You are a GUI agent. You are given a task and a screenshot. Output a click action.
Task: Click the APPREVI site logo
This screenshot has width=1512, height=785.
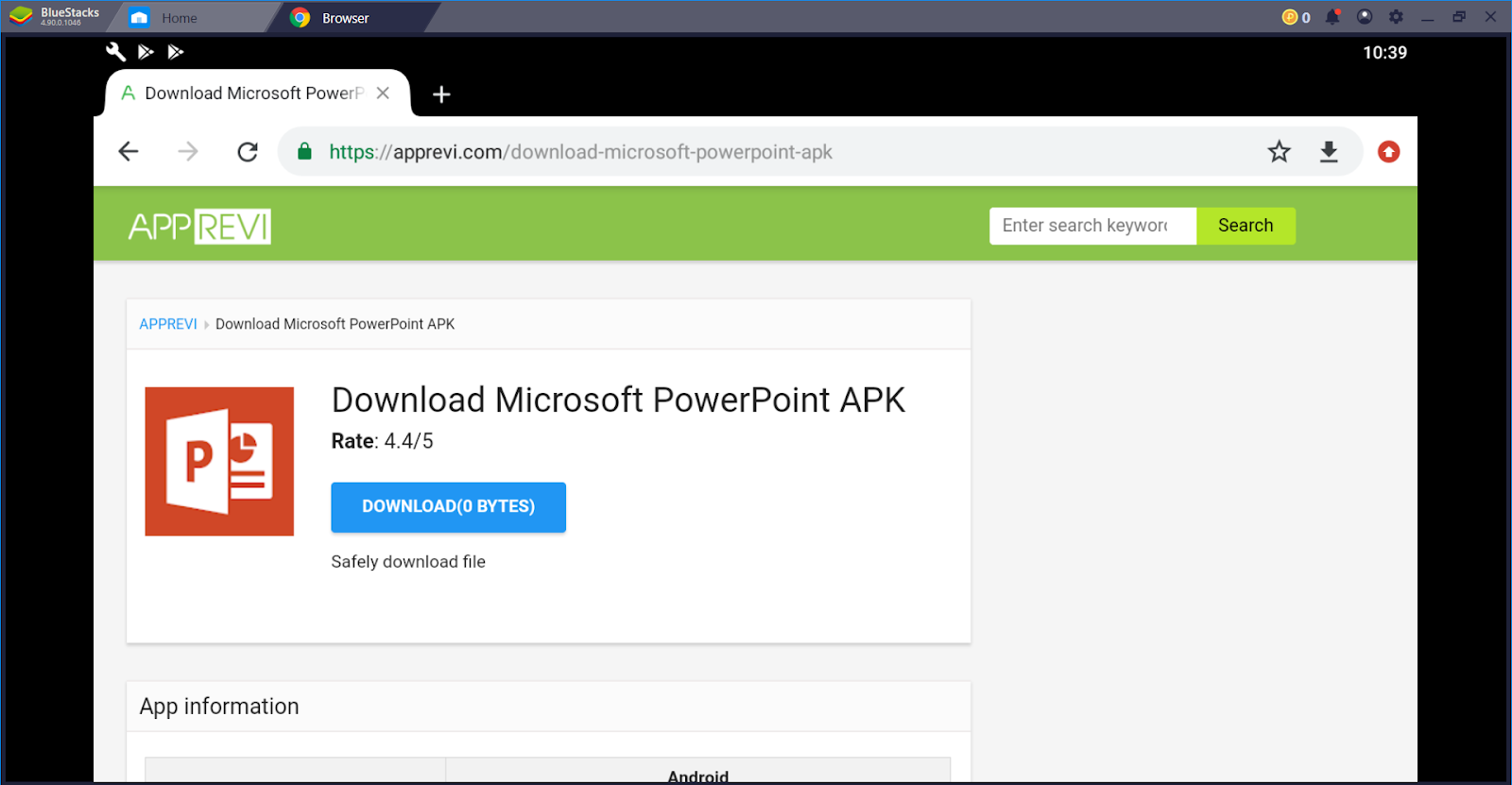[x=199, y=227]
